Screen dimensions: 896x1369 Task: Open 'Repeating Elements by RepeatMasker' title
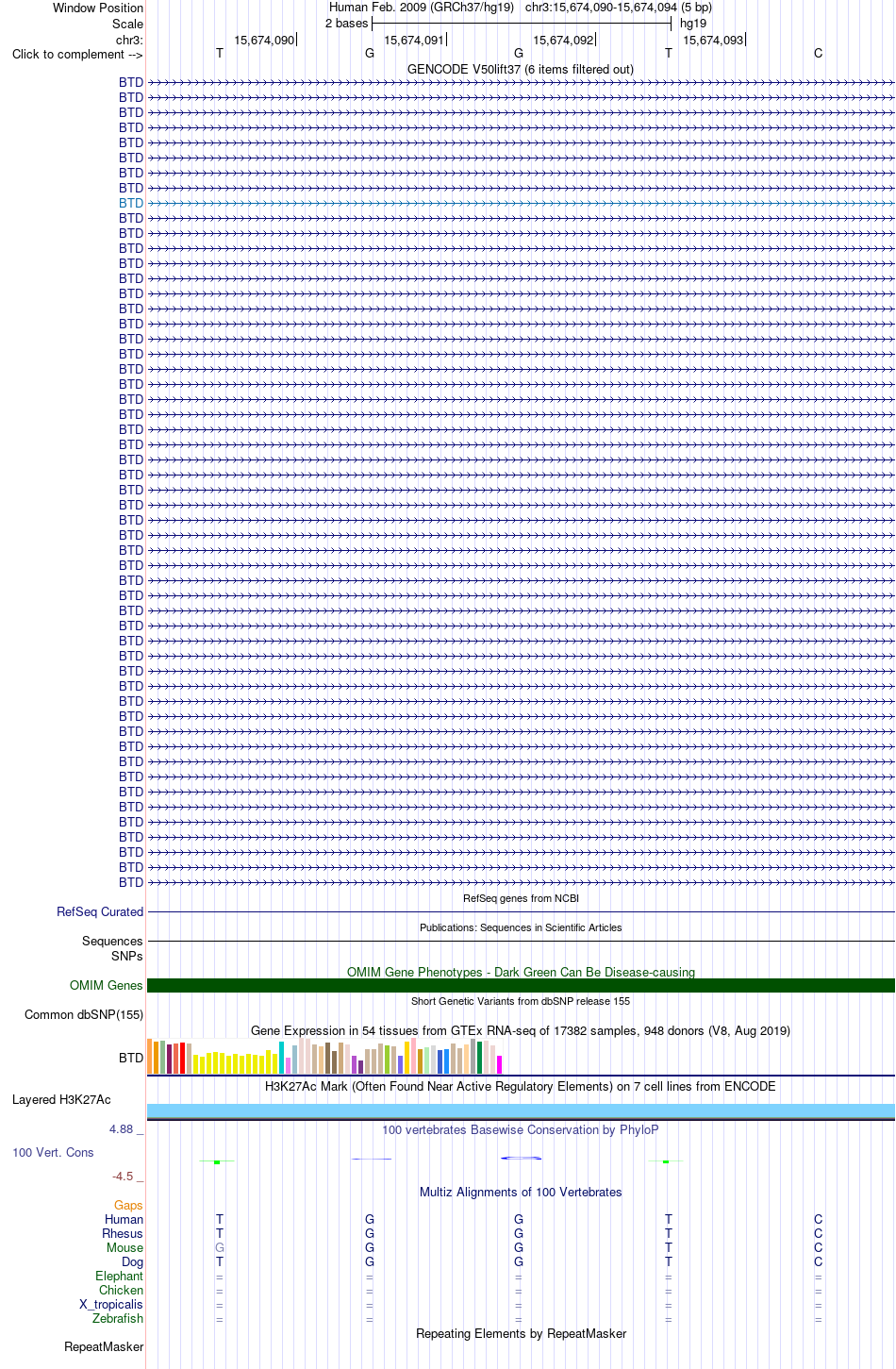(x=521, y=1334)
